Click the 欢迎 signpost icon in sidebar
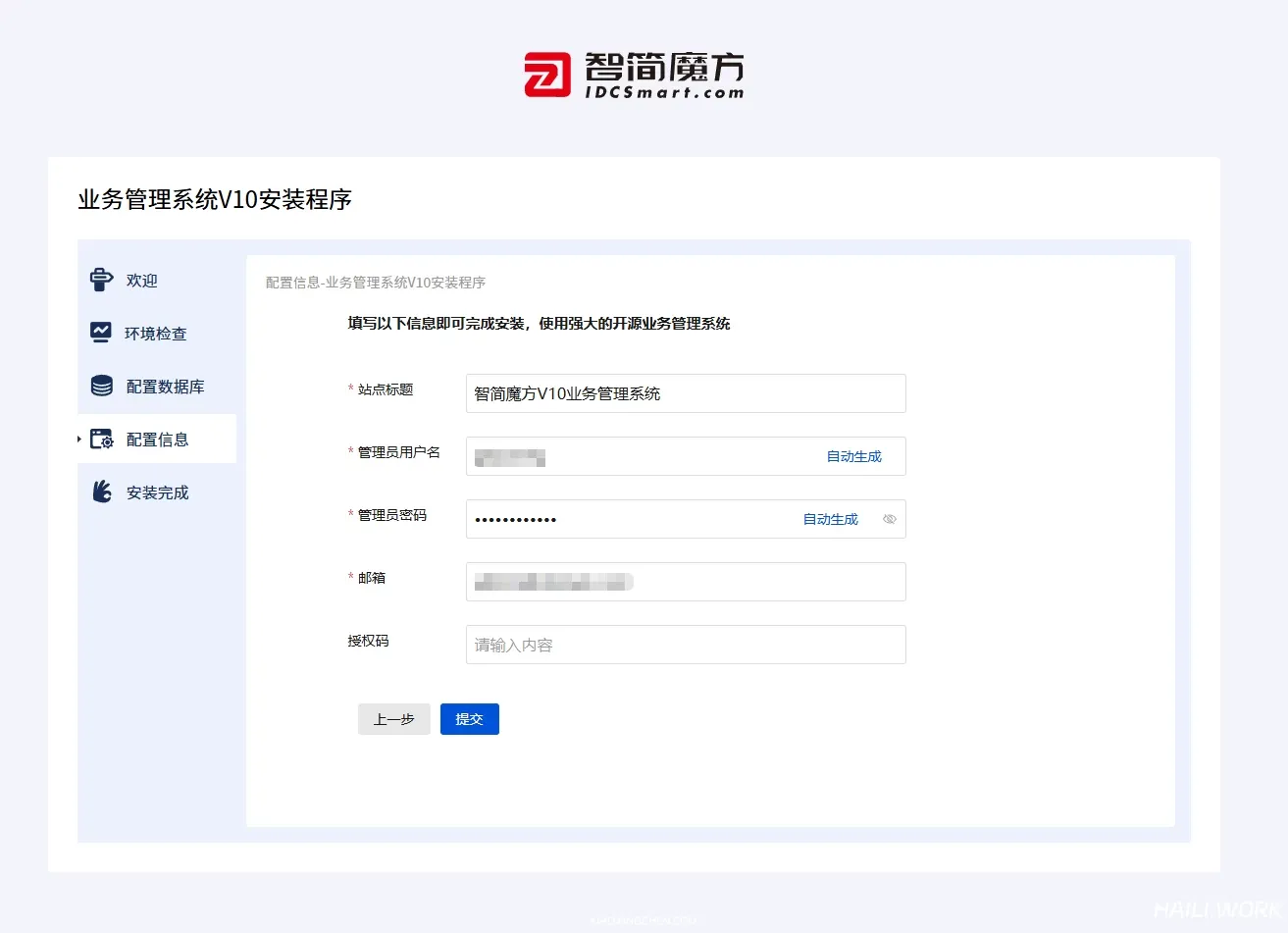 [x=101, y=280]
